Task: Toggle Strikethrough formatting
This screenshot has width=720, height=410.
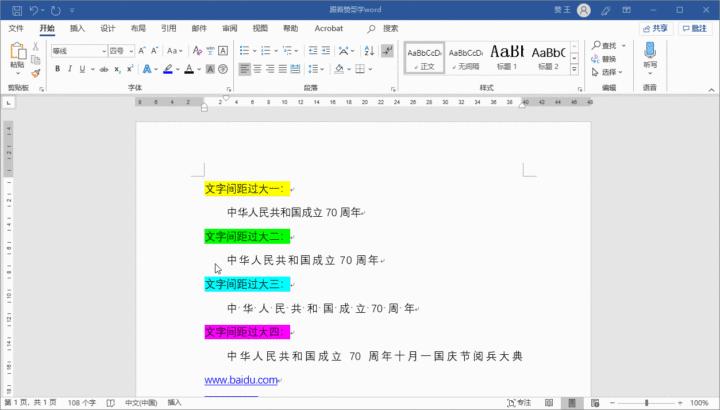Action: pyautogui.click(x=104, y=69)
